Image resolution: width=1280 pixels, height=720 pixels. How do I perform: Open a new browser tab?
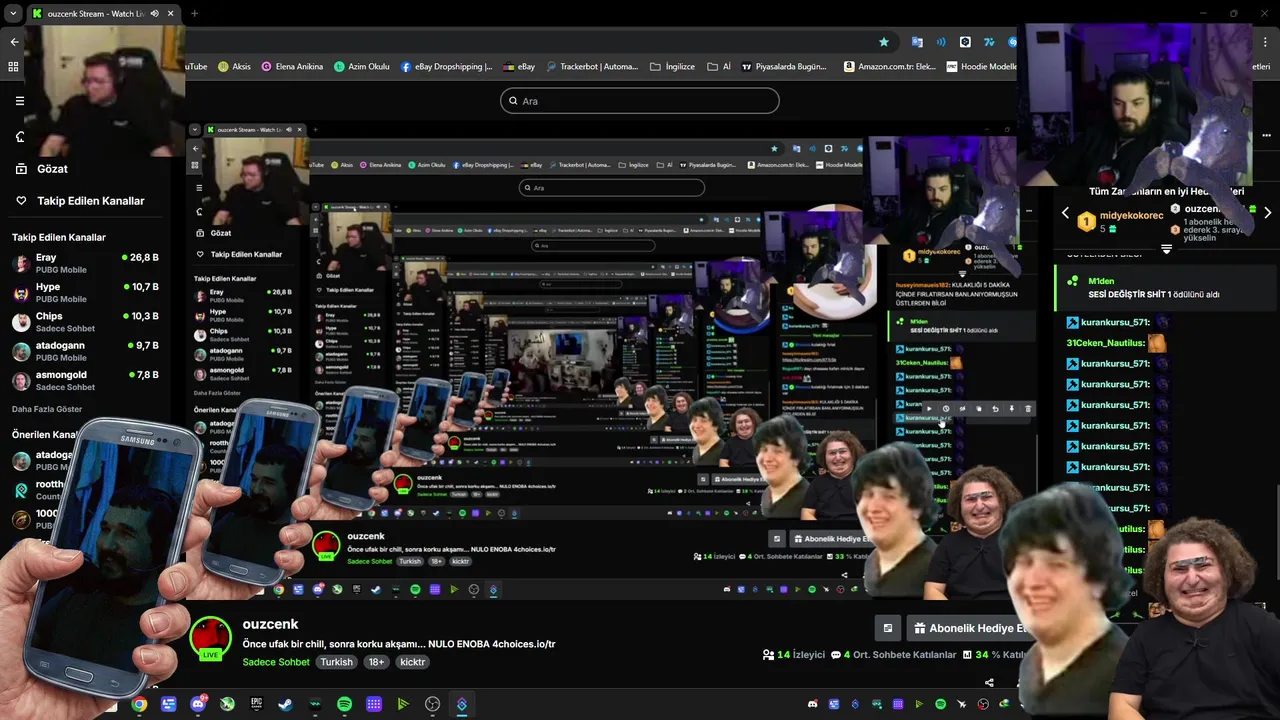[194, 13]
